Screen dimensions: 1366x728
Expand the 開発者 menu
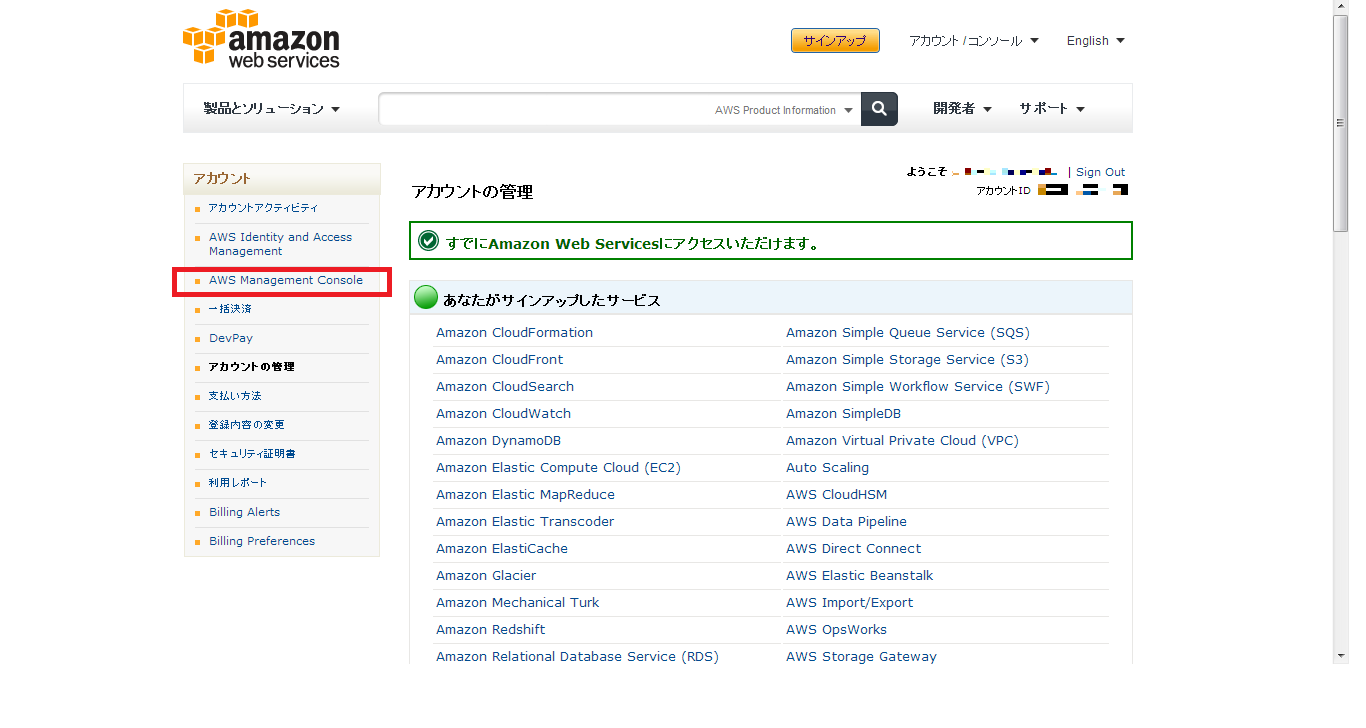coord(963,109)
